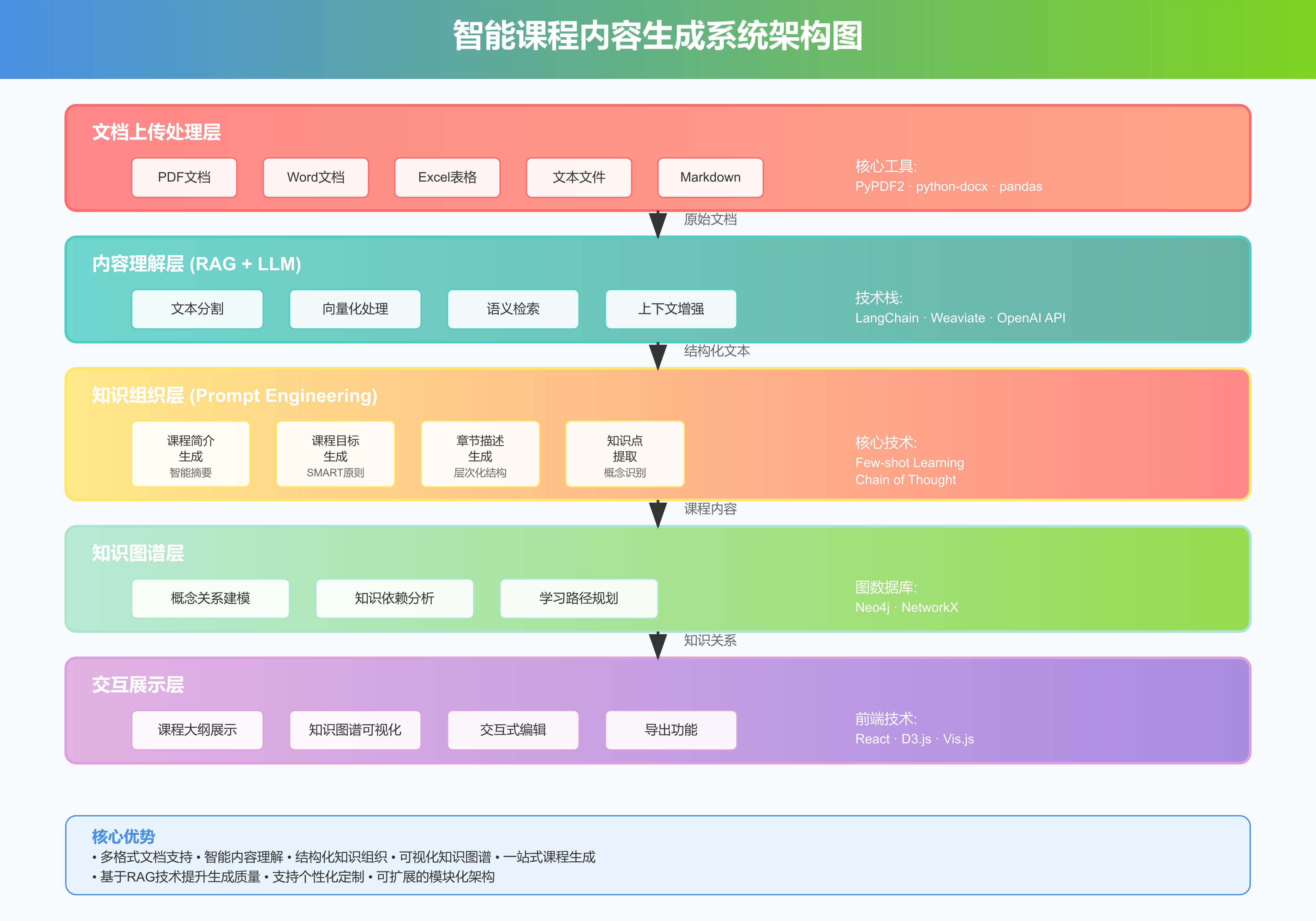Select the 课程目标生成 SMART原则 card
The height and width of the screenshot is (921, 1316).
click(x=335, y=454)
